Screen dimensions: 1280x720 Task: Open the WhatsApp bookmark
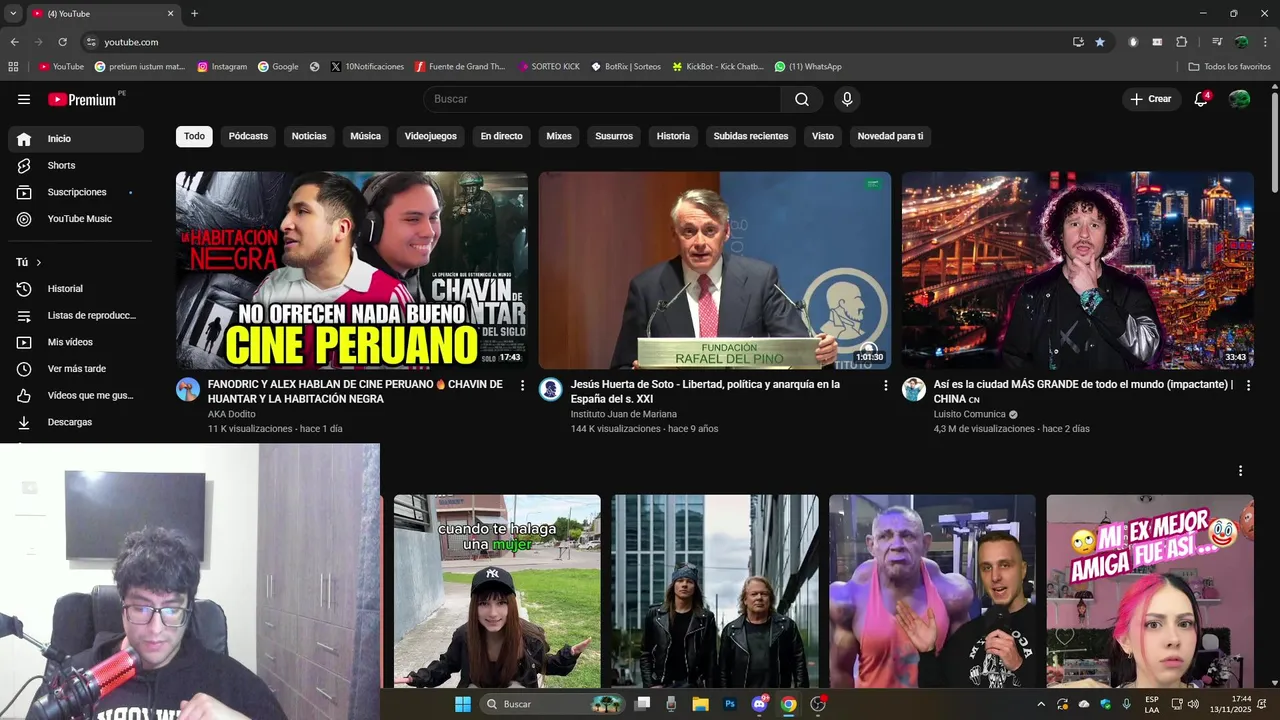tap(808, 67)
